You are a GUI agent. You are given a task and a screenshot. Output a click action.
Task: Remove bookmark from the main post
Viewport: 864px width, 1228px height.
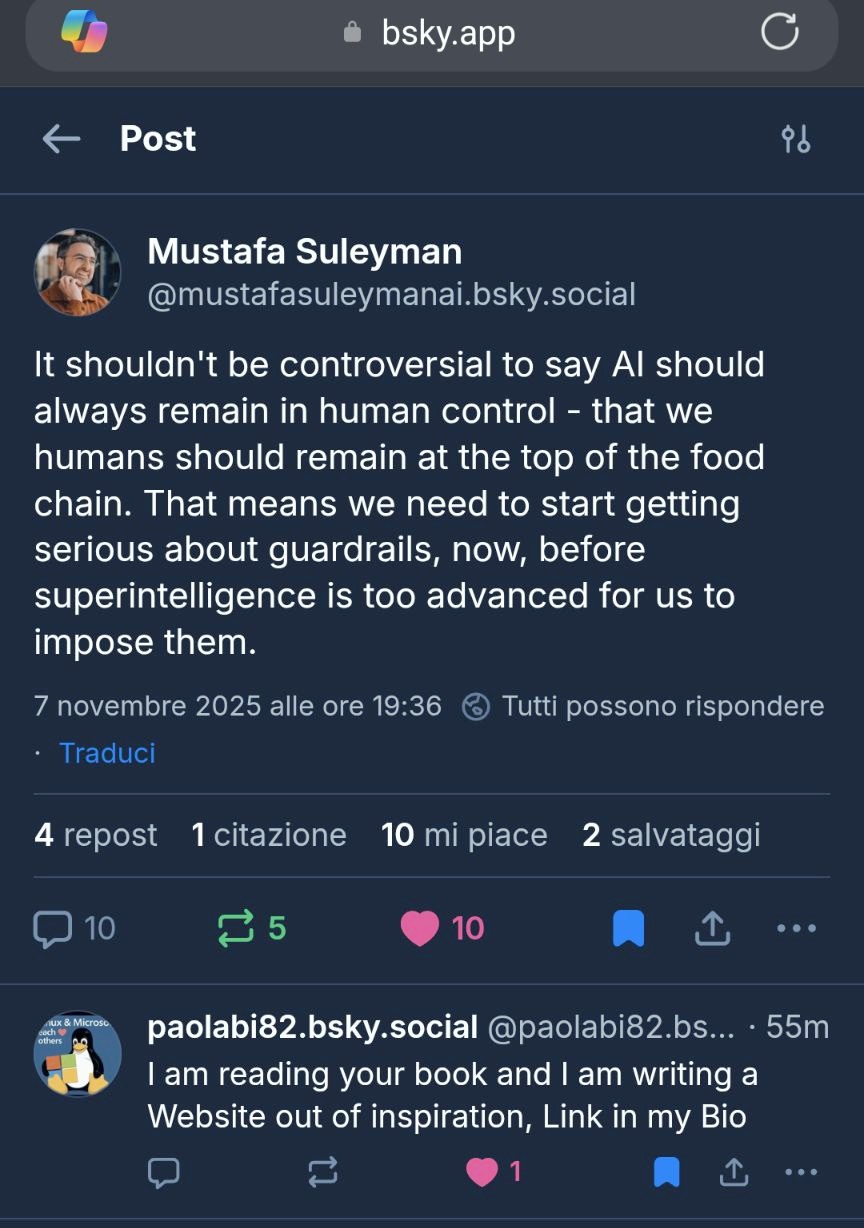[628, 929]
